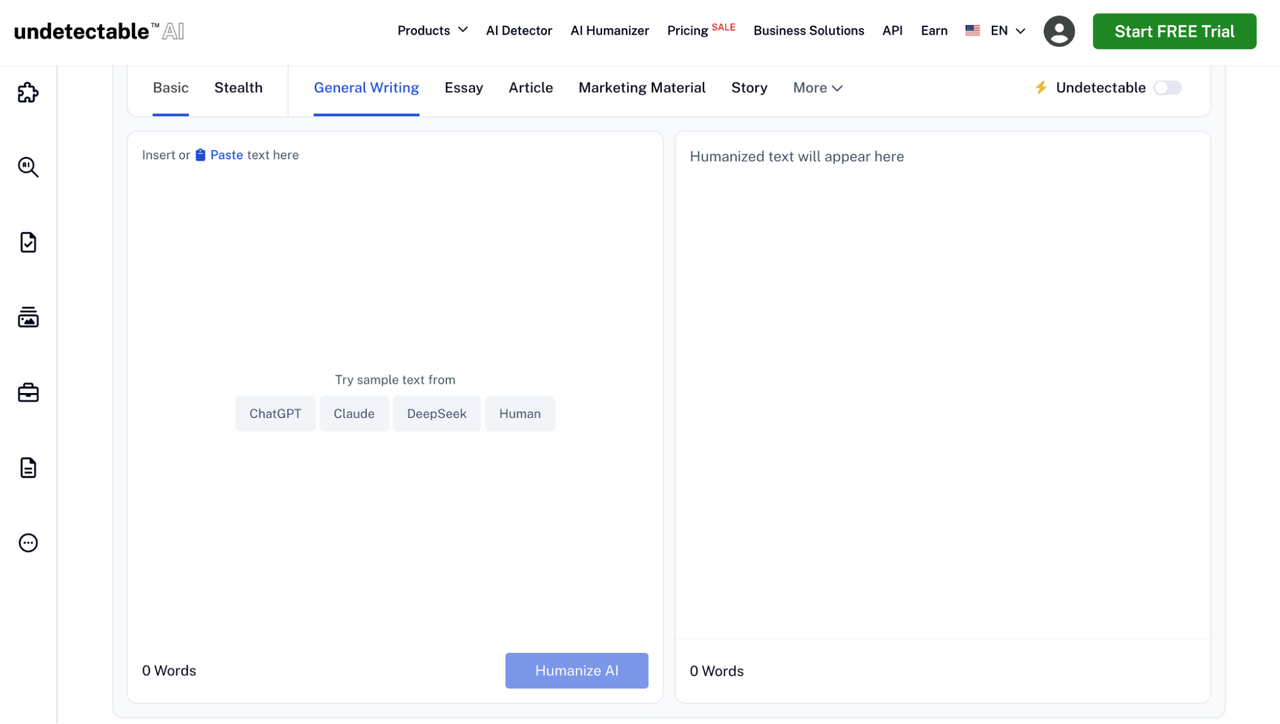Click the text document sidebar icon
The height and width of the screenshot is (724, 1280).
[x=28, y=468]
